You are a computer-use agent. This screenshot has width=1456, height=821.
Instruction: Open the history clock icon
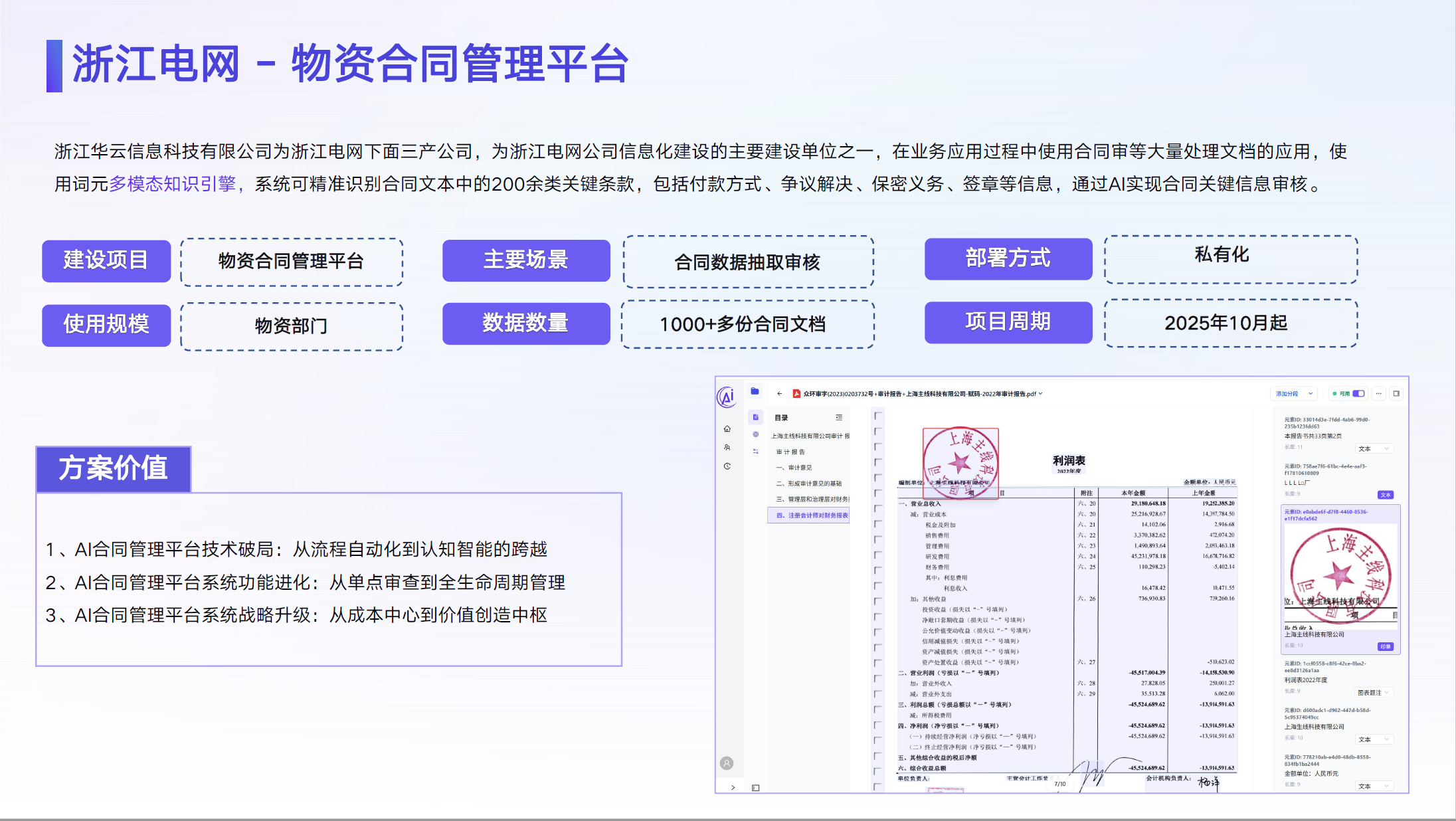tap(727, 466)
